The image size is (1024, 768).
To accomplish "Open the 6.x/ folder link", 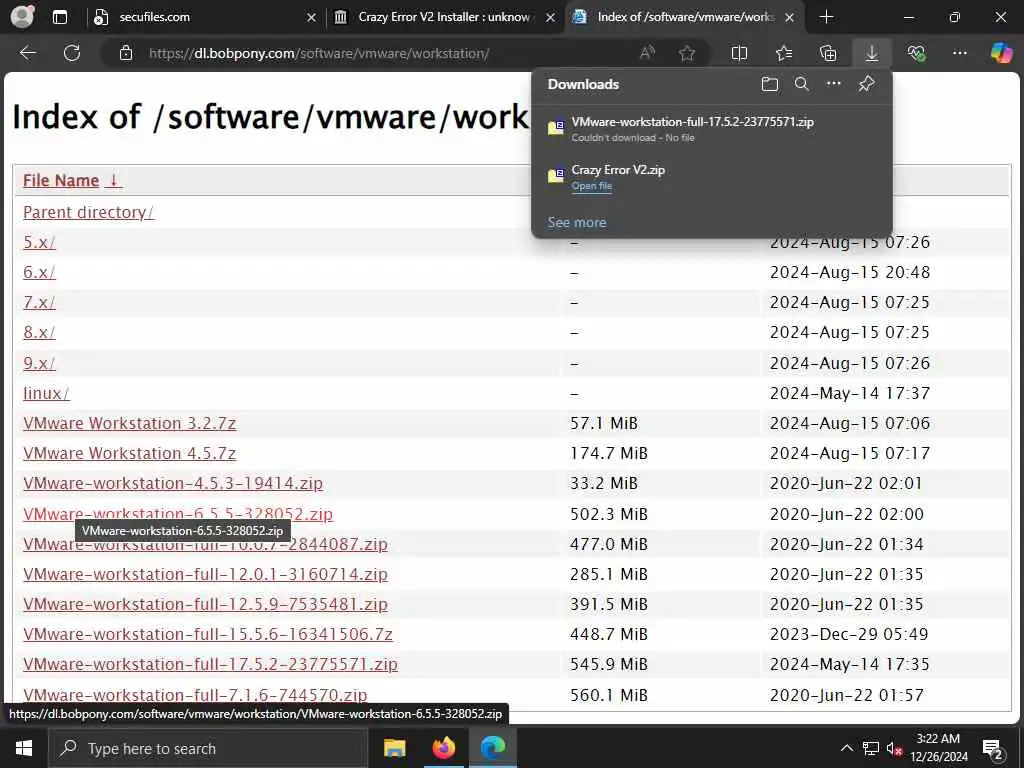I will click(39, 272).
